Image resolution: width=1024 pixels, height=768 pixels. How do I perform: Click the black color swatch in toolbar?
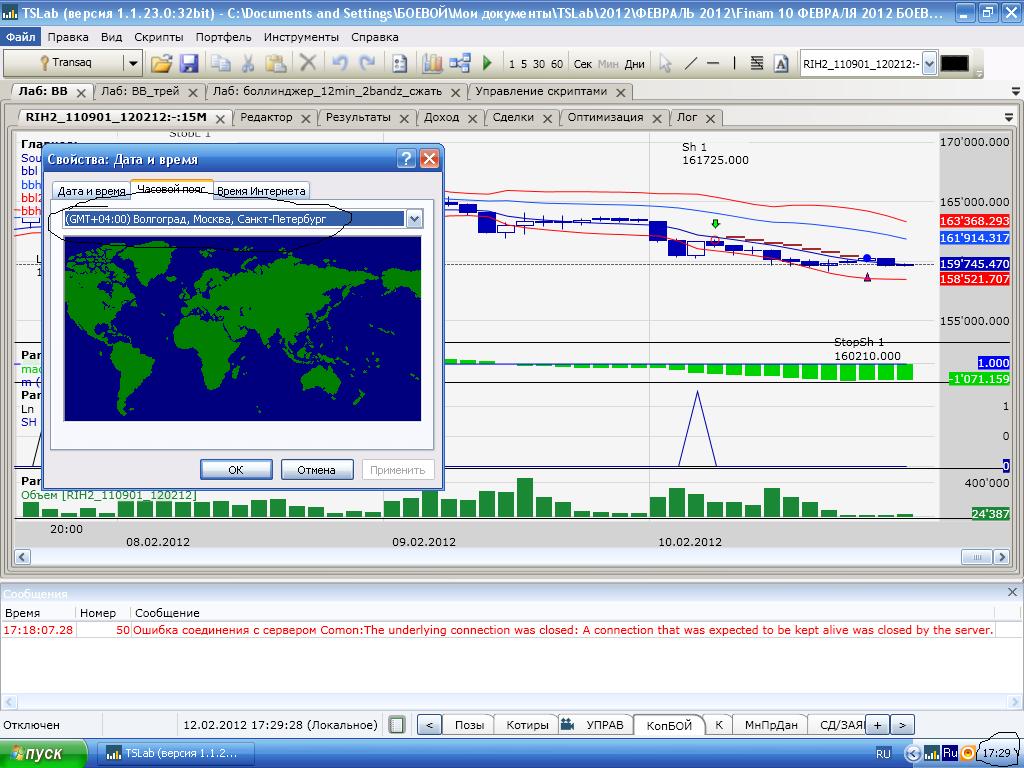[x=955, y=63]
